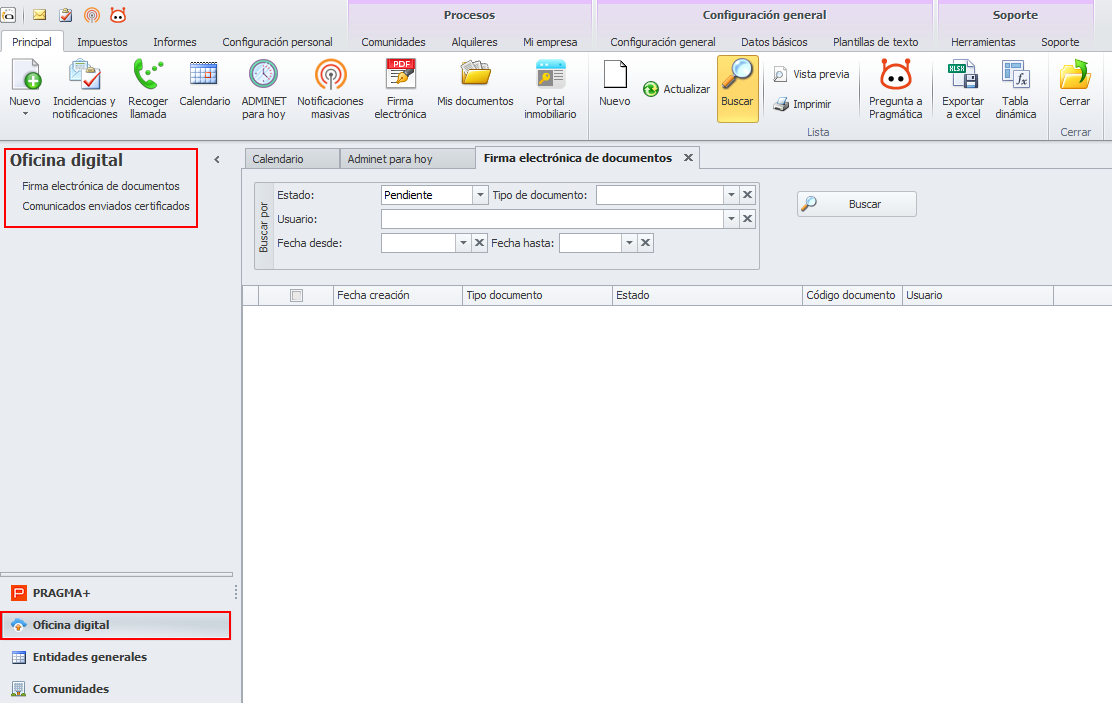Open the Configuración personal tab
1112x703 pixels.
pyautogui.click(x=277, y=42)
